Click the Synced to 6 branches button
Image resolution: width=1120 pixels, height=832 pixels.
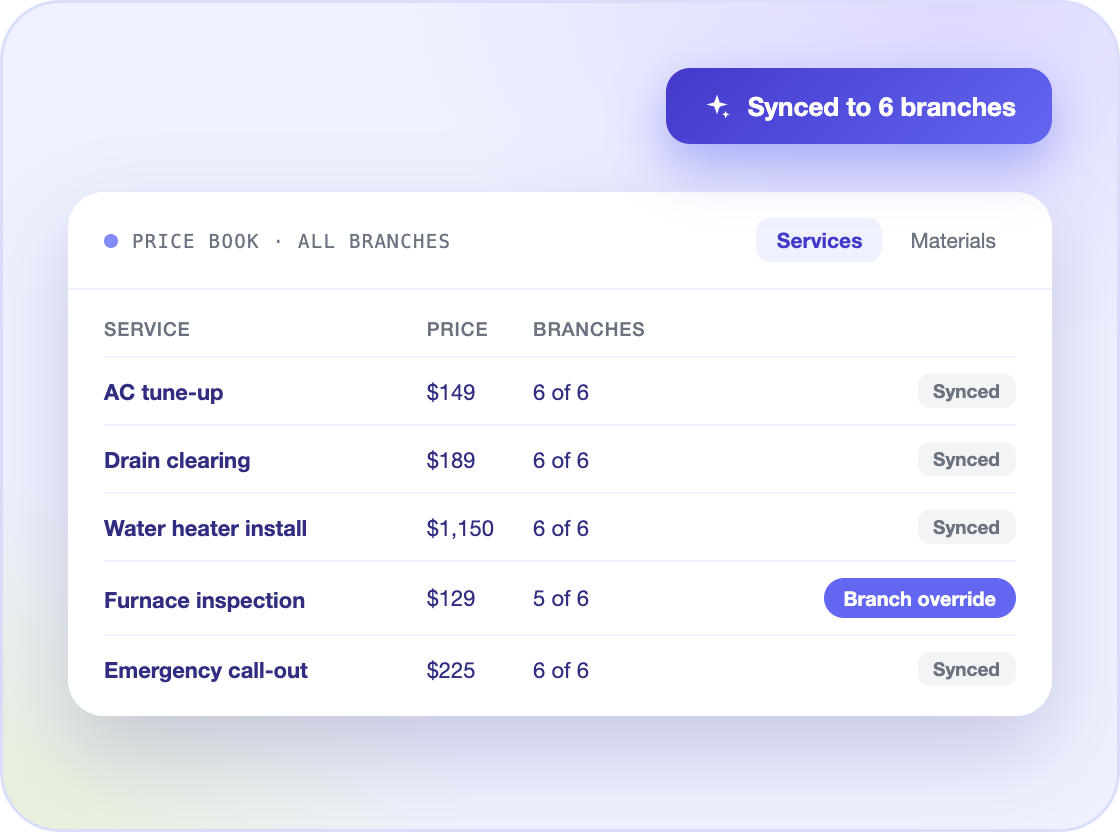pos(859,106)
